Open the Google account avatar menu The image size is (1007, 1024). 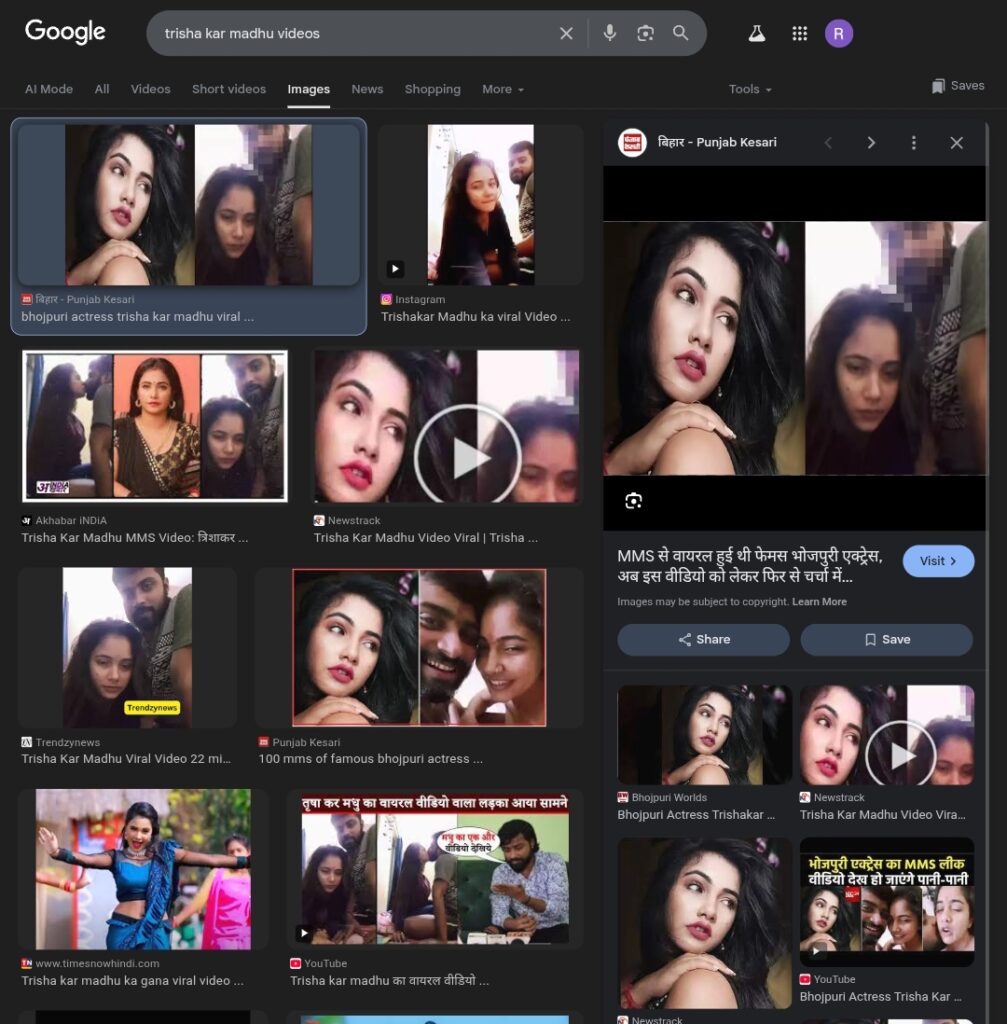[838, 33]
